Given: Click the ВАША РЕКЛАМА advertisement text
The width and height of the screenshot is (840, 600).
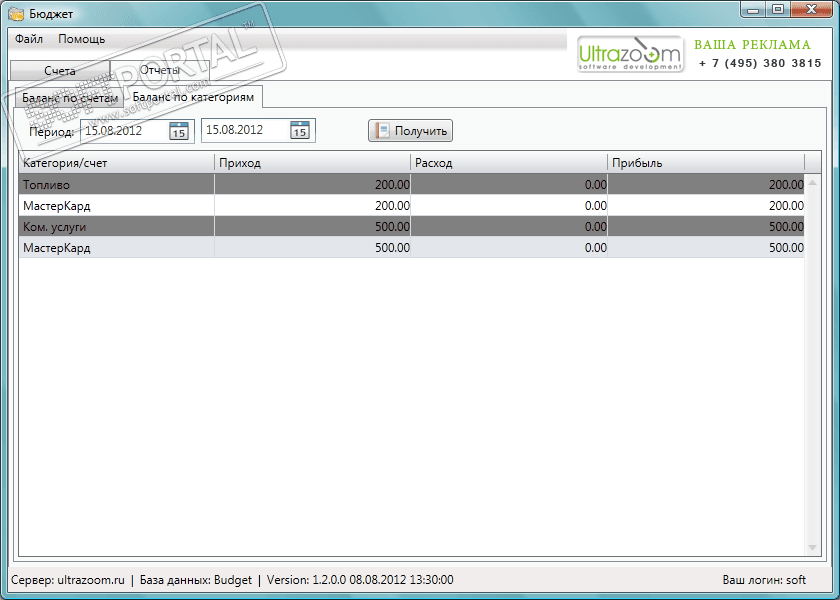Looking at the screenshot, I should (x=752, y=45).
